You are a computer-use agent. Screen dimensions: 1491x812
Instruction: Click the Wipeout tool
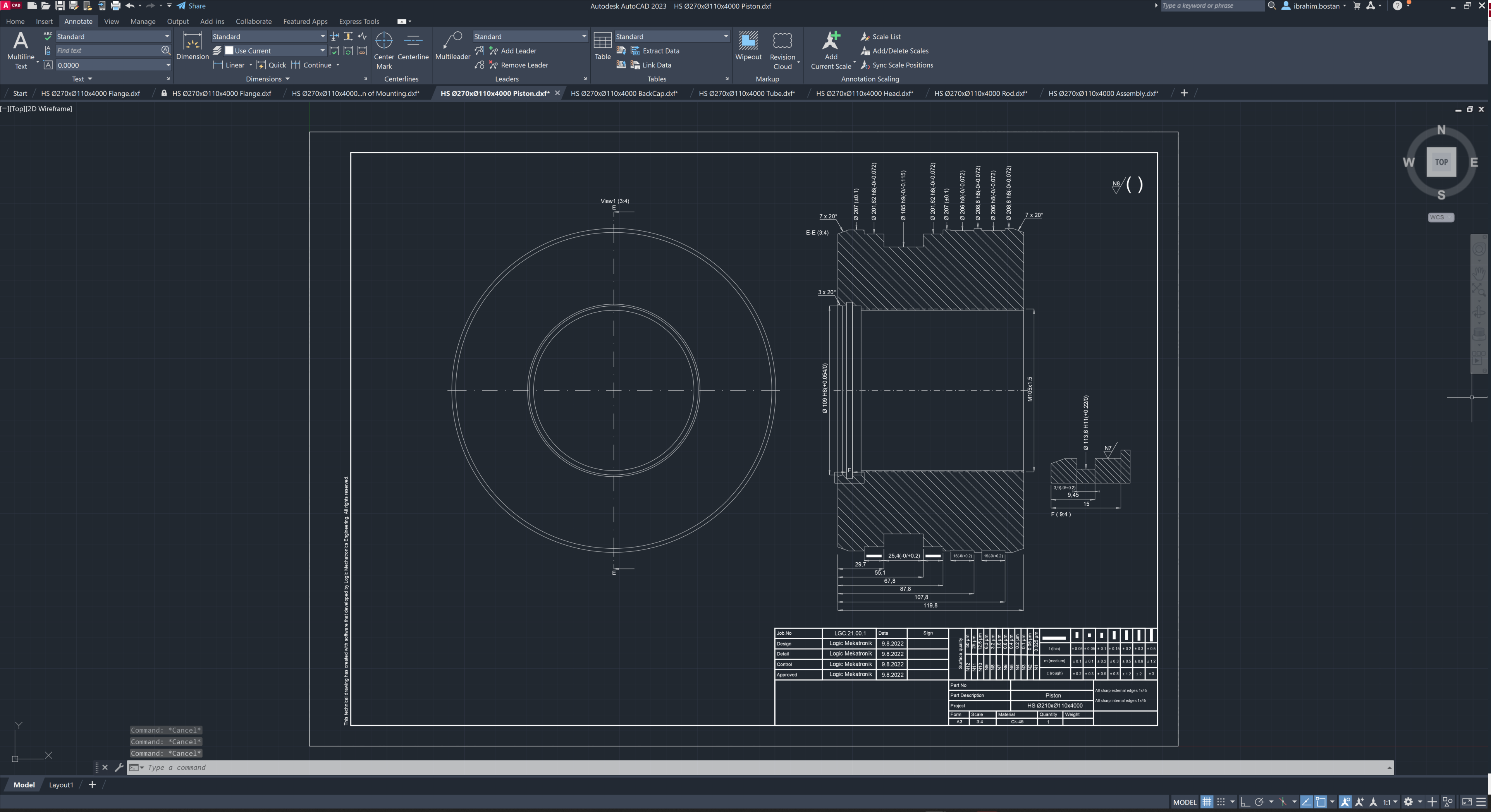748,46
